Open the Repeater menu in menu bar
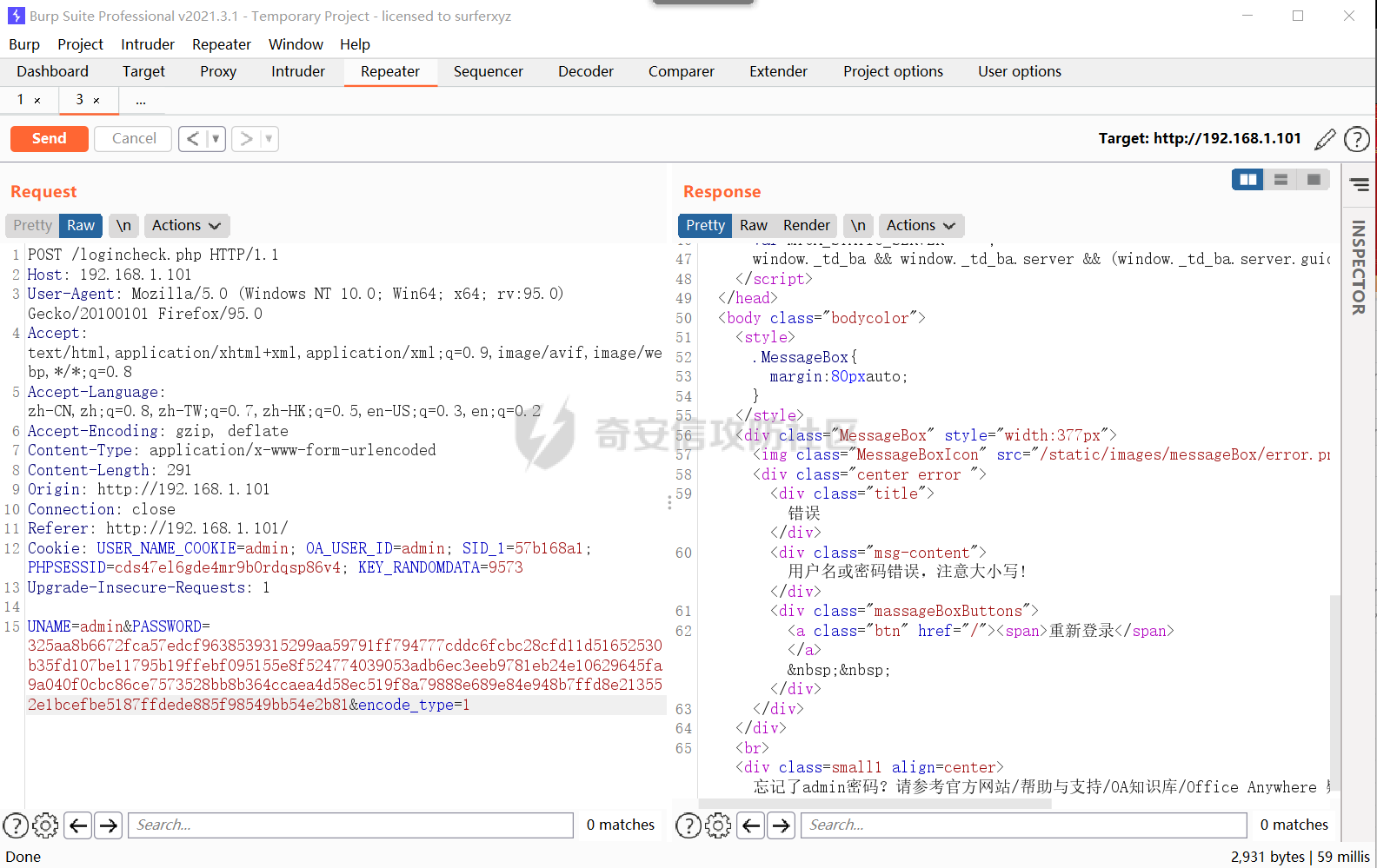1377x868 pixels. 222,44
